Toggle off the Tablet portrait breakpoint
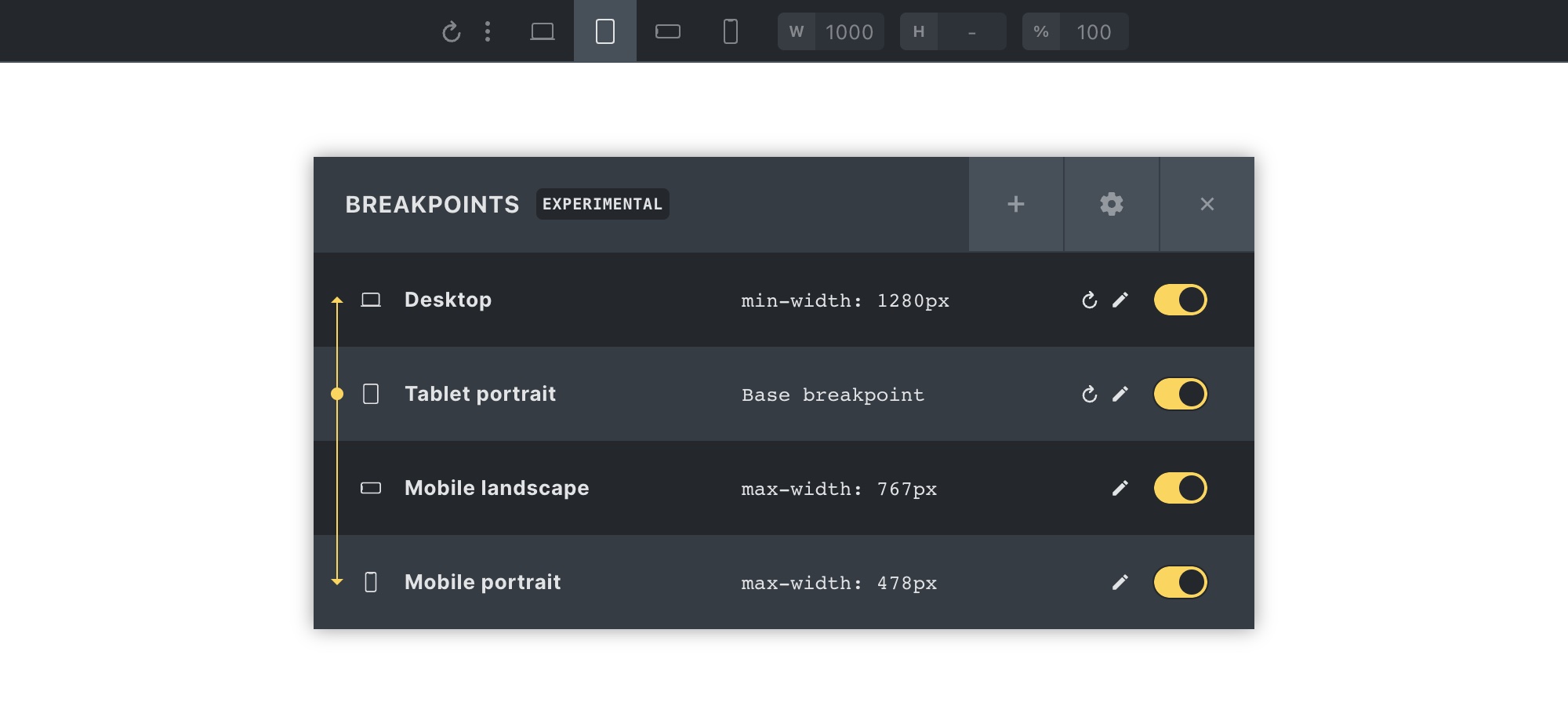 1181,394
